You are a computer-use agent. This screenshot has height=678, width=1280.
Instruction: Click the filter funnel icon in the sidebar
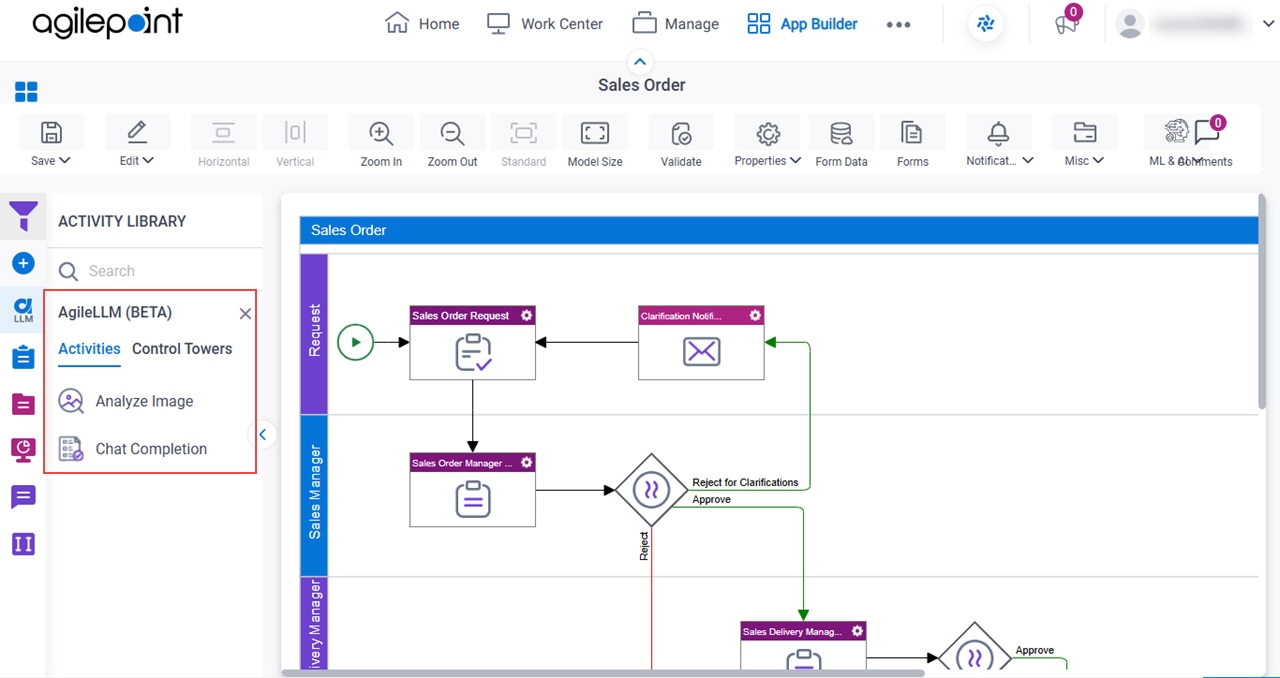coord(23,216)
